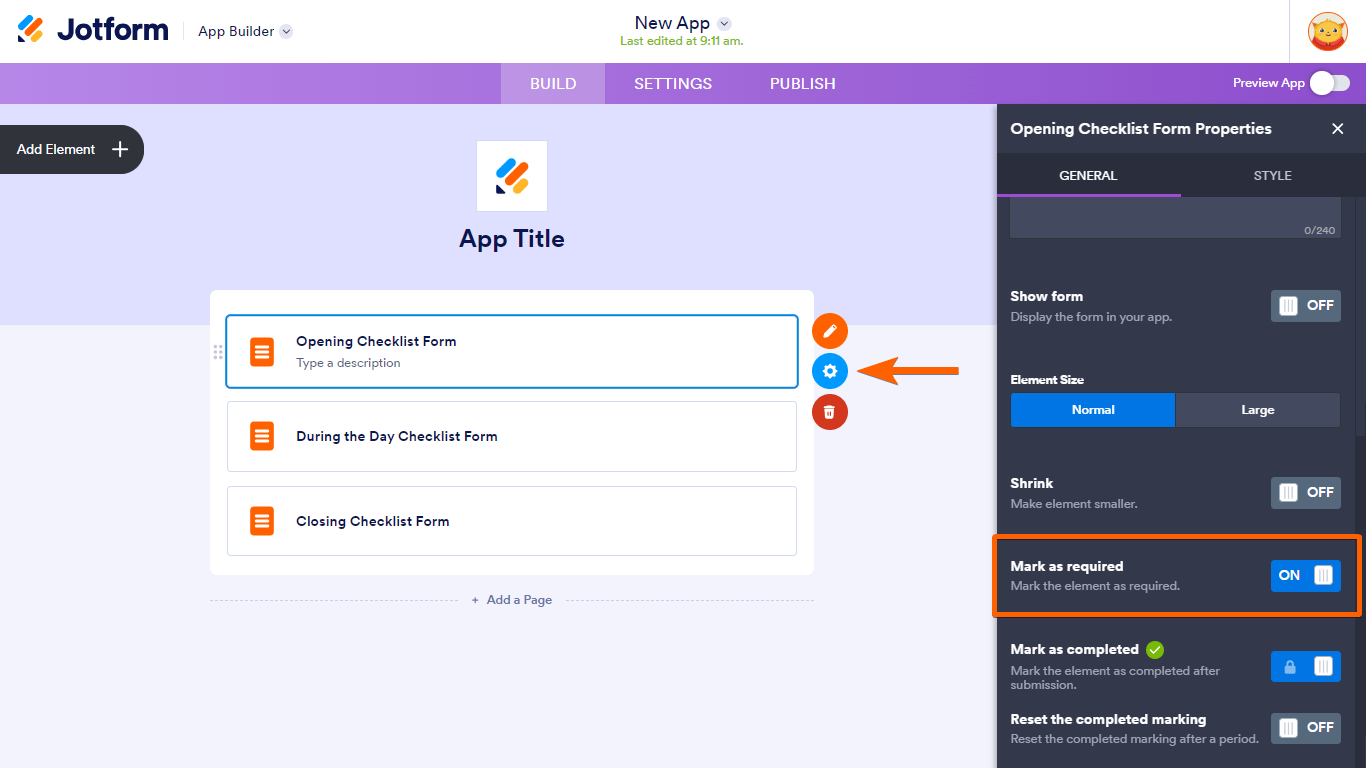Toggle the Preview App switch

(x=1329, y=83)
